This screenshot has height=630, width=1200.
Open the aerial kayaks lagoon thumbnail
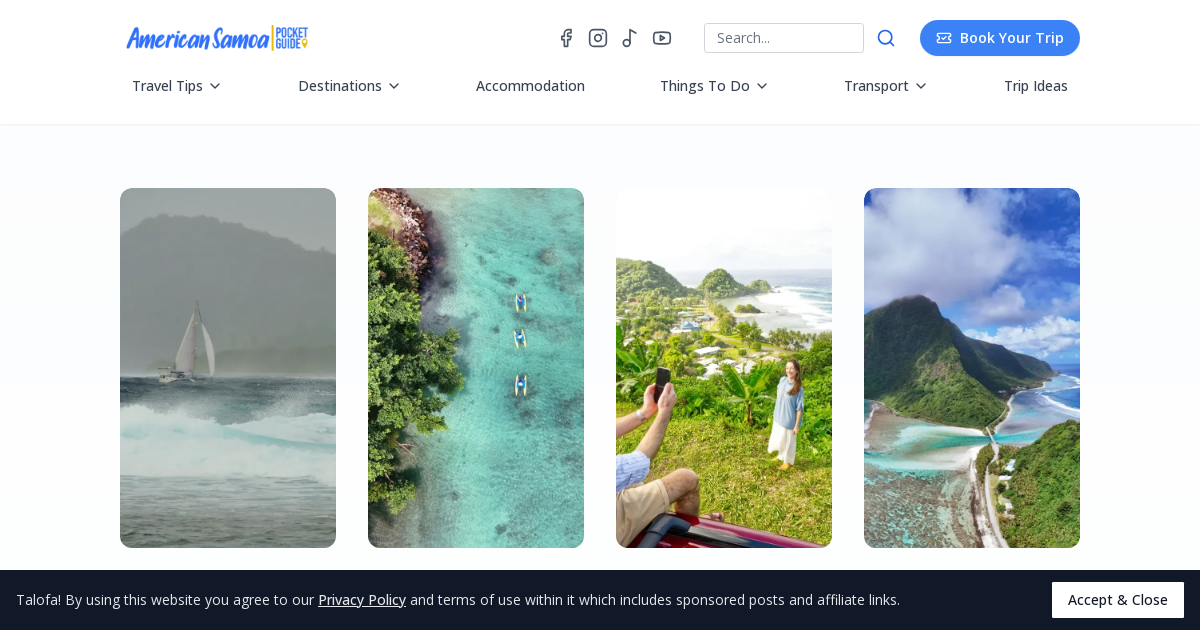tap(476, 368)
